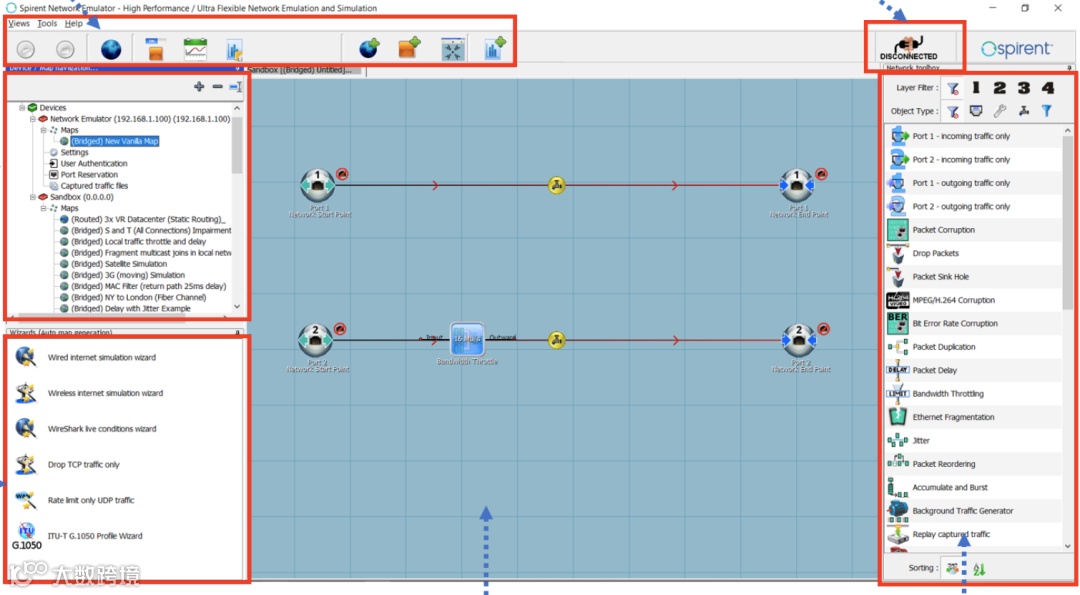Open the bar chart reports icon
Screen dimensions: 1080x595
click(x=234, y=50)
